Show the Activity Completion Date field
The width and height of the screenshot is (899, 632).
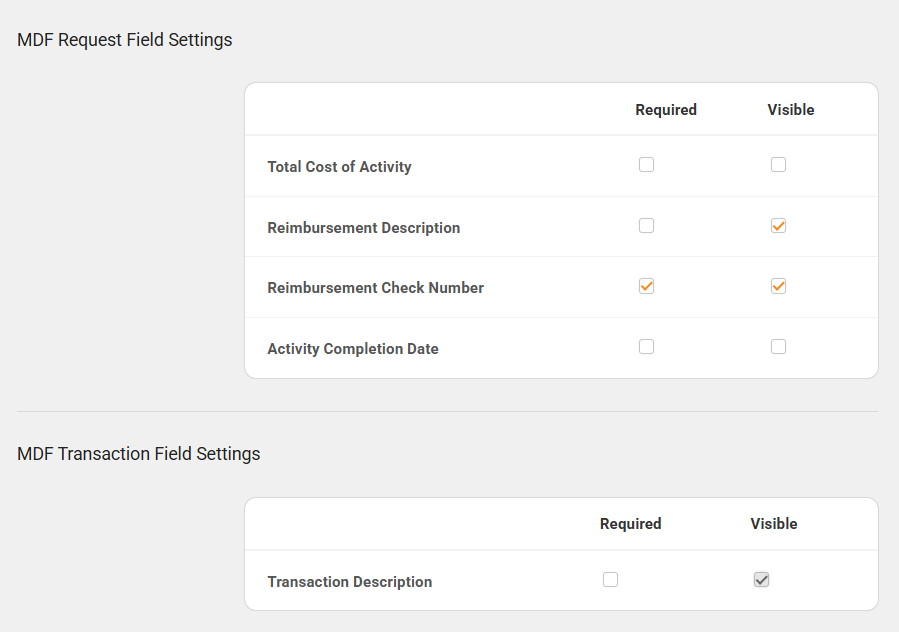778,347
